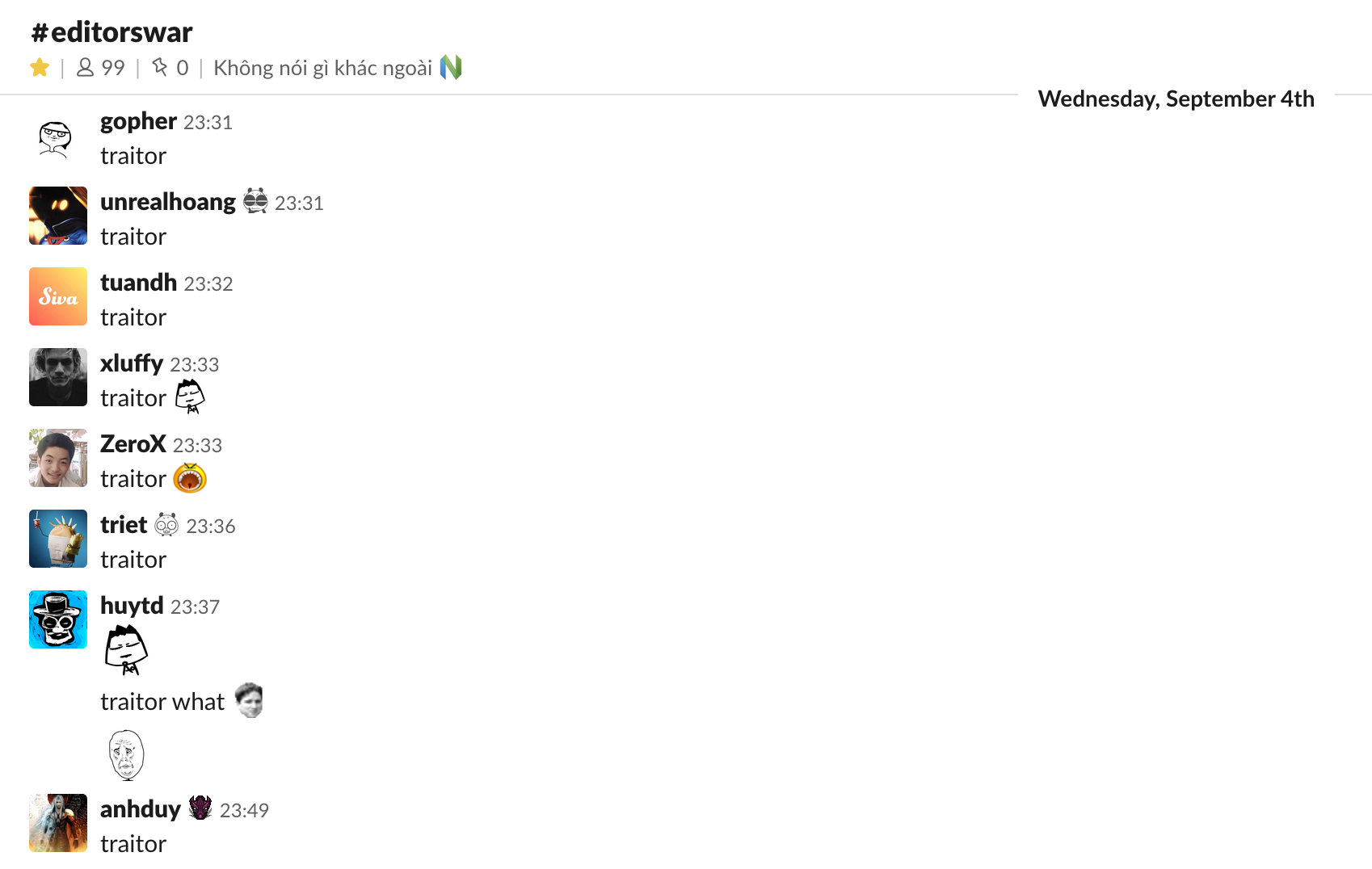
Task: Click the channel topic 'Không nói gì khác ngoài'
Action: [x=322, y=68]
